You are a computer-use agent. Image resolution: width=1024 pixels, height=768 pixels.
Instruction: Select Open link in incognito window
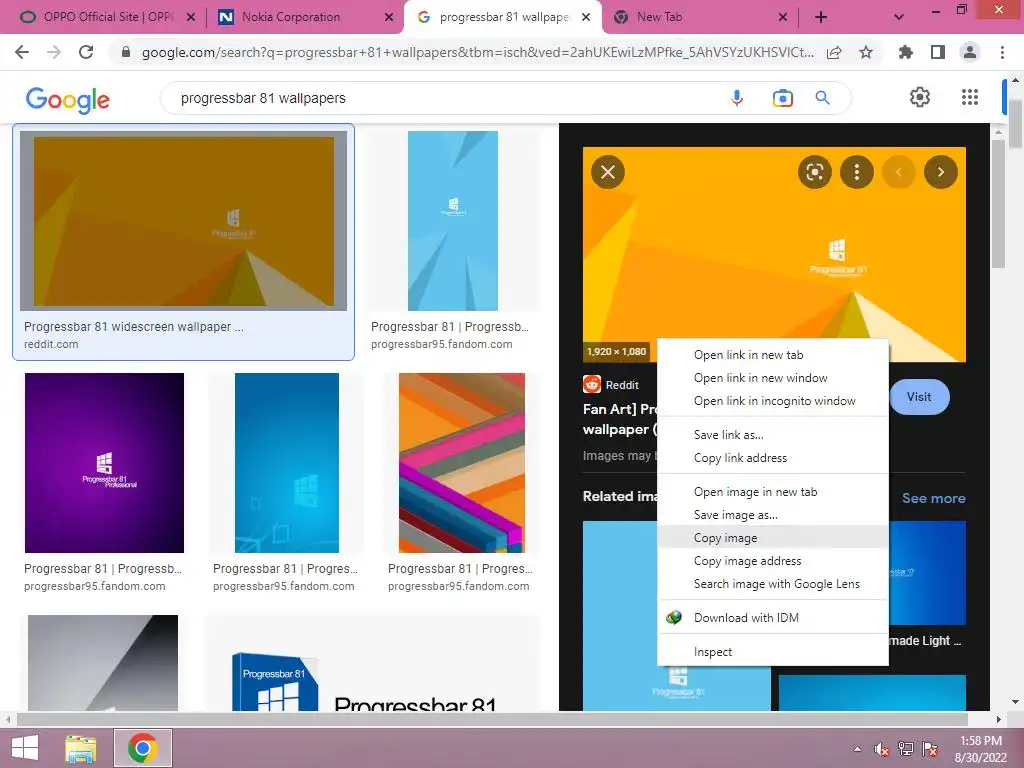coord(773,400)
